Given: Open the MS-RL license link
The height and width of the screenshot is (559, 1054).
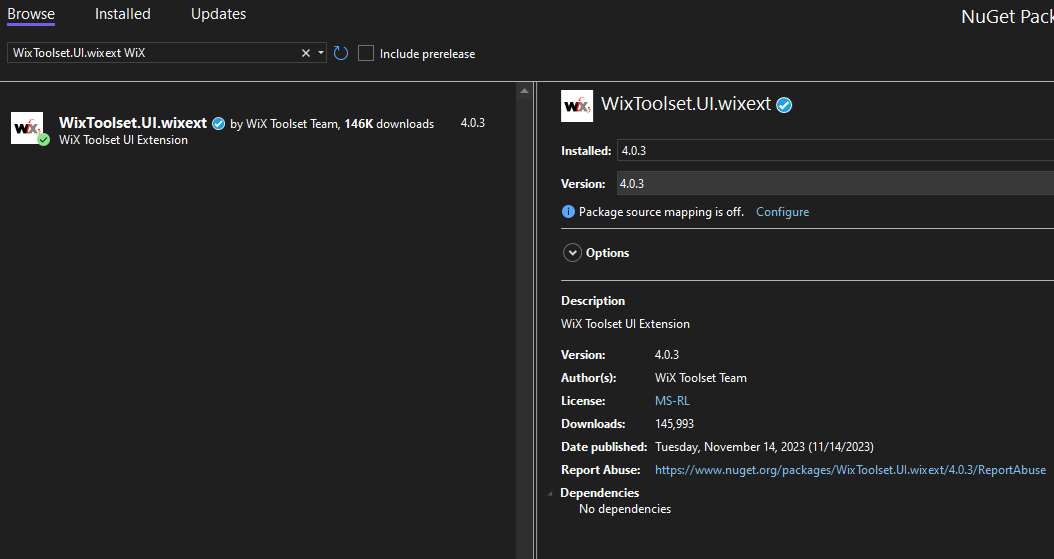Looking at the screenshot, I should coord(672,401).
